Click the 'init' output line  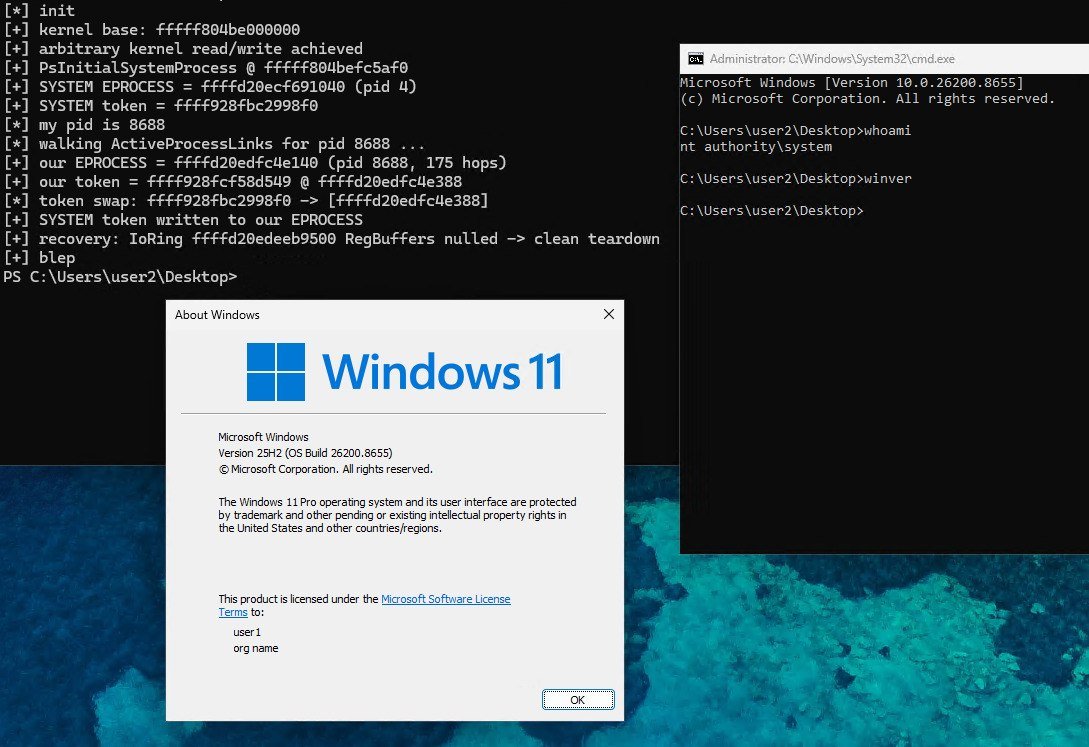[39, 10]
